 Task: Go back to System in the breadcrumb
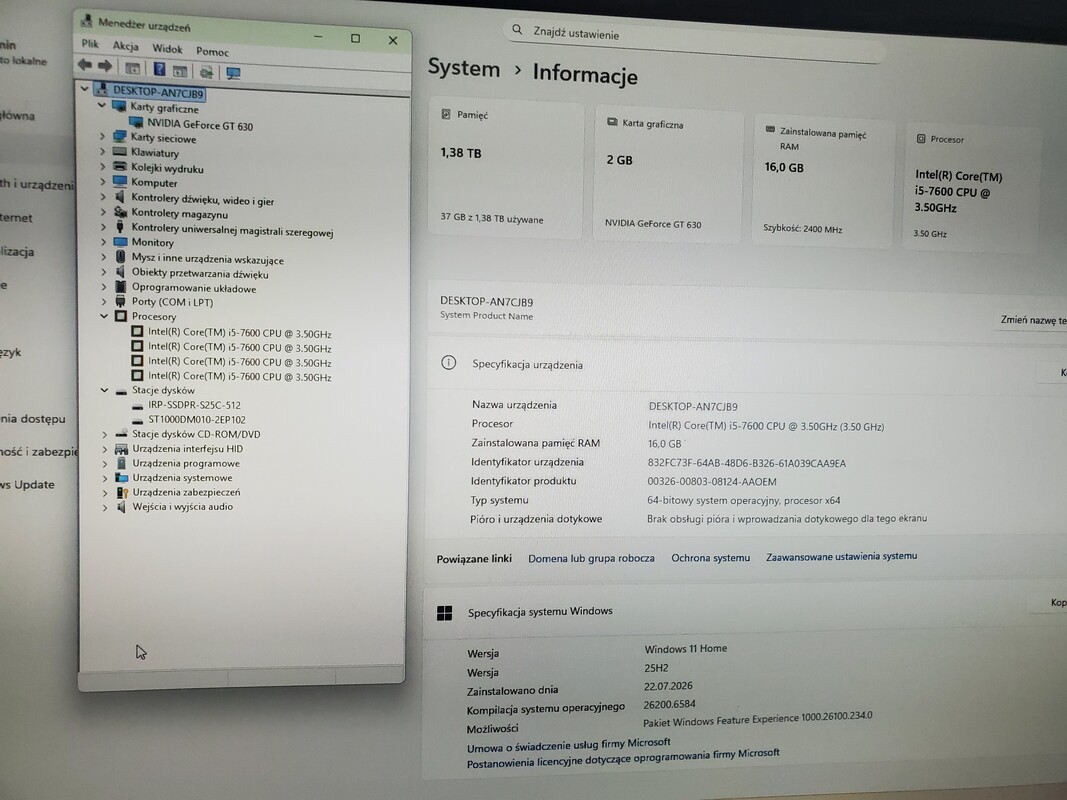click(463, 68)
